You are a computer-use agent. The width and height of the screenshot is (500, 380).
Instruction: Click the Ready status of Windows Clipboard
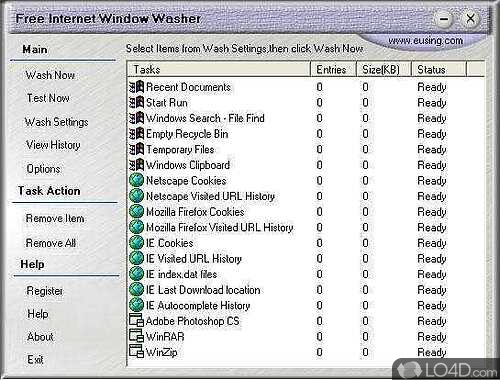point(432,165)
